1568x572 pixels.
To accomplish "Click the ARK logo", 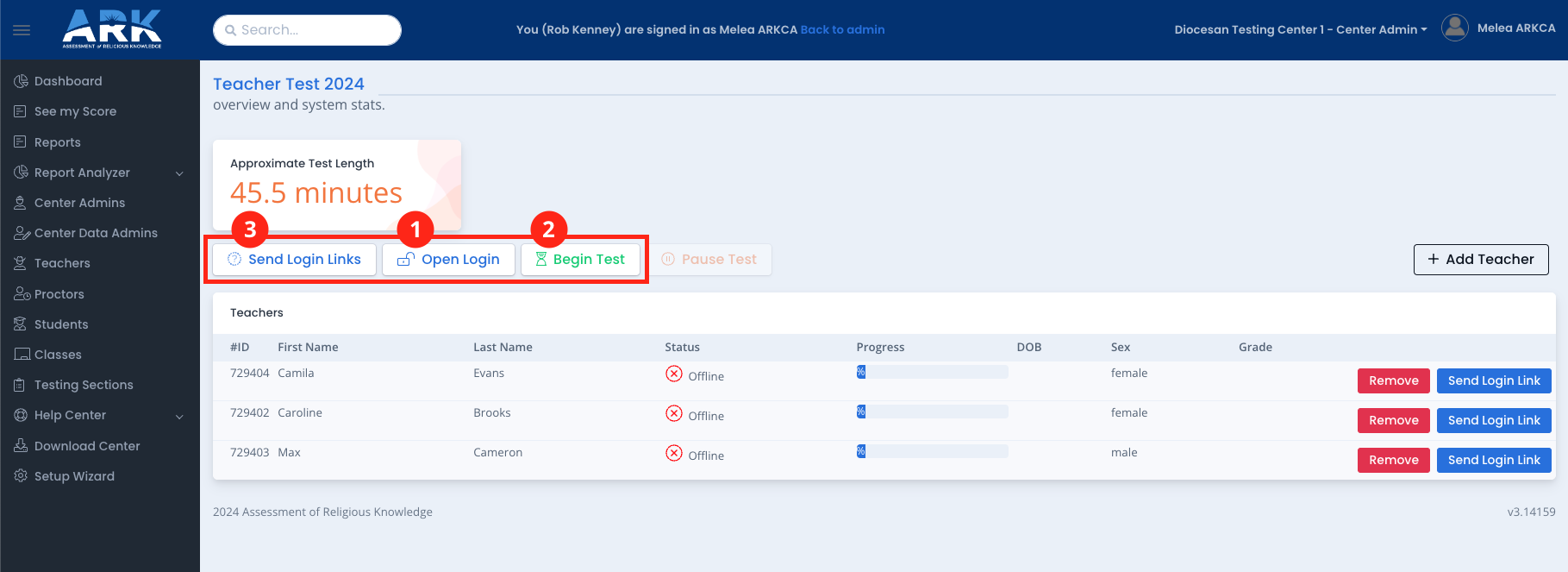I will pyautogui.click(x=112, y=29).
